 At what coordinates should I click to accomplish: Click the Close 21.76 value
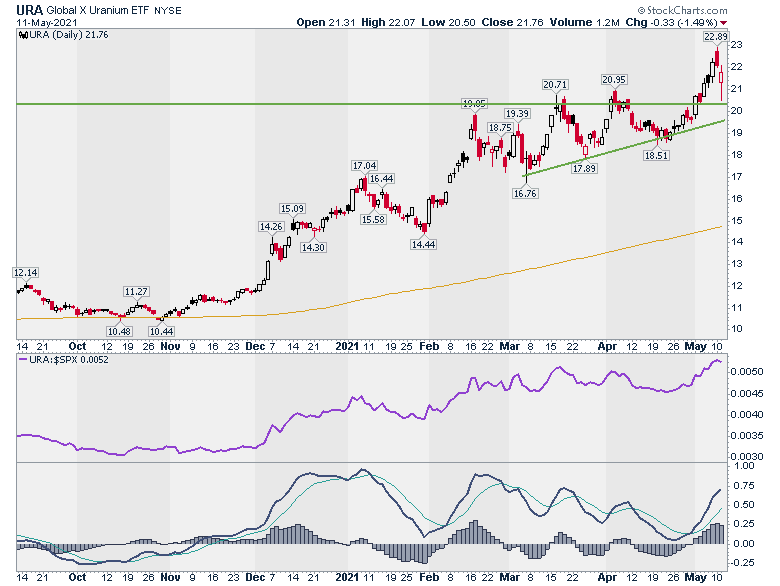tap(512, 22)
